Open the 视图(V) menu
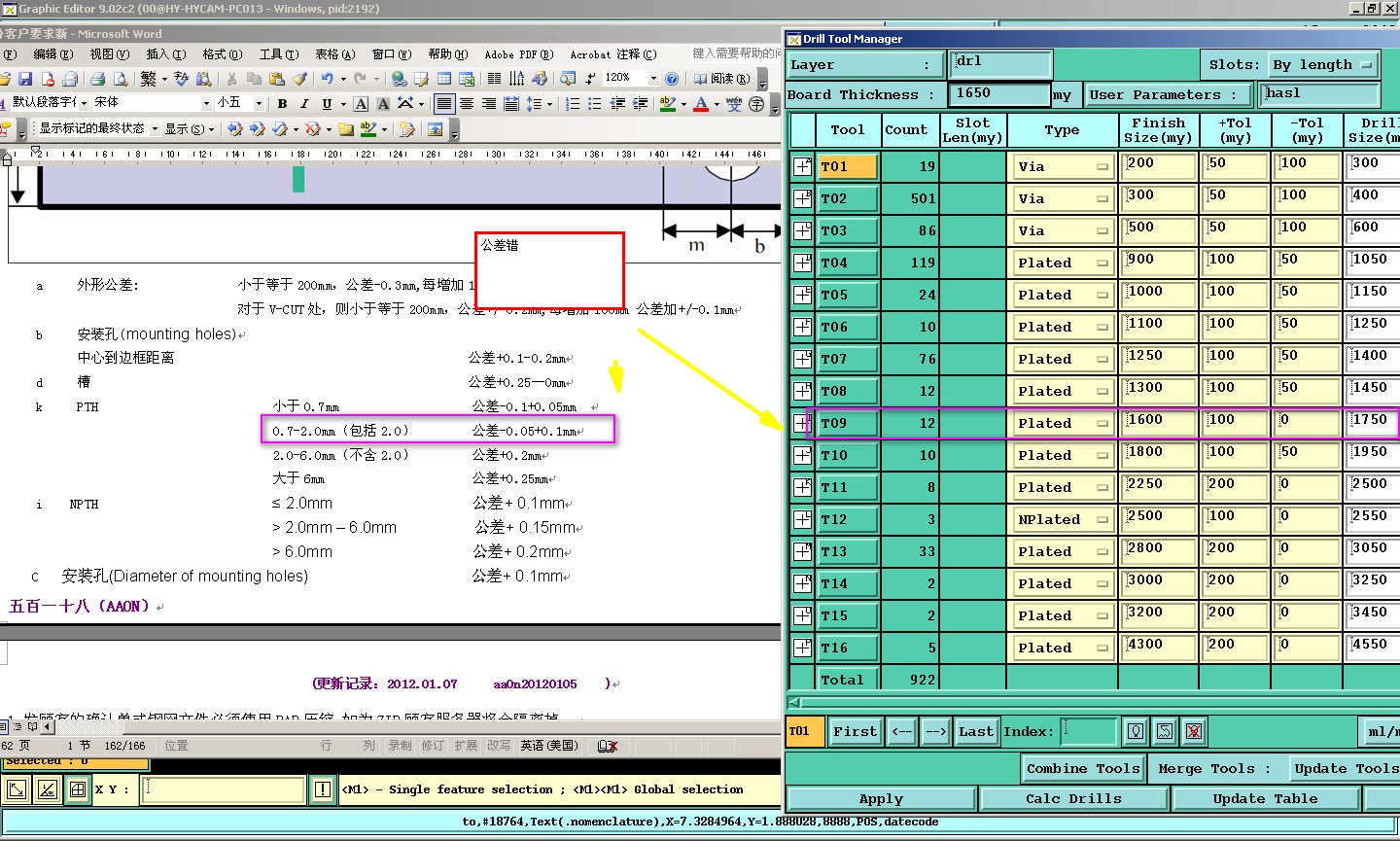 click(x=109, y=54)
